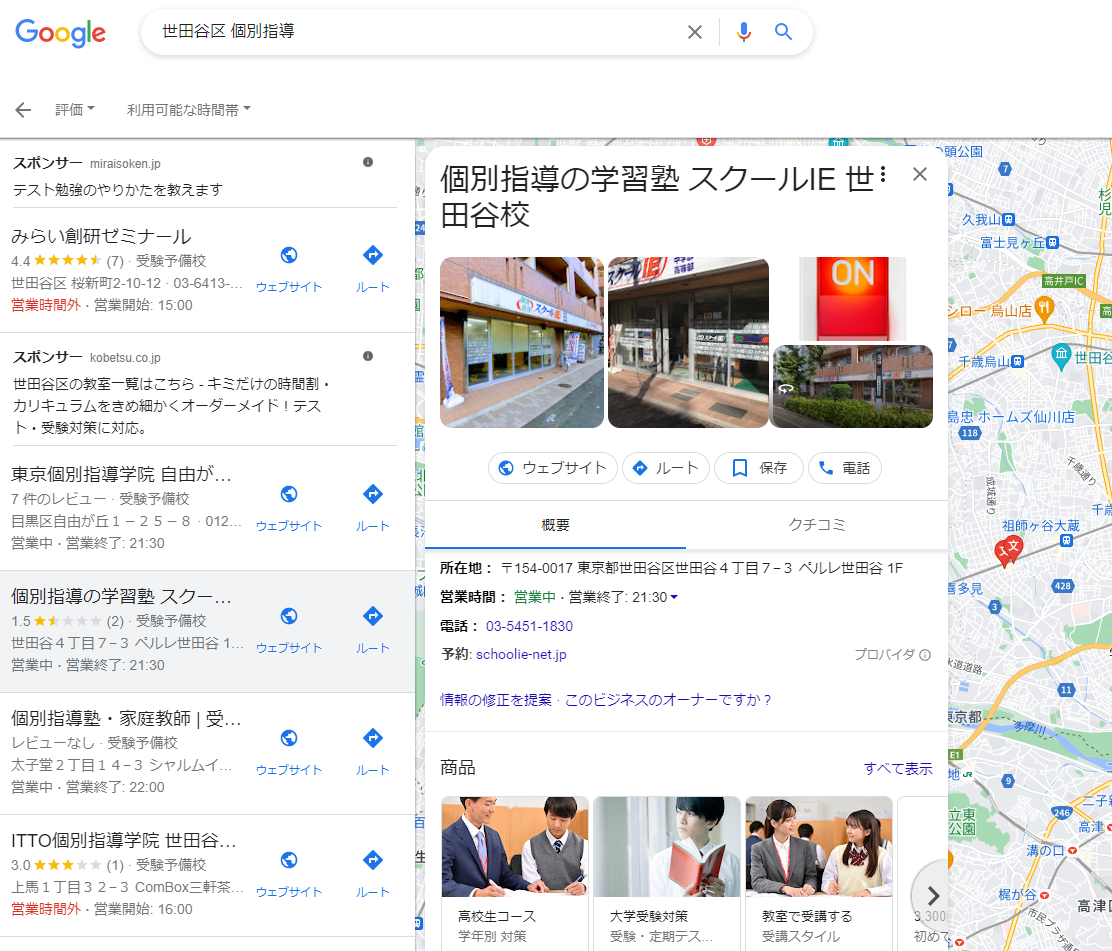The width and height of the screenshot is (1112, 951).
Task: Open the miraisoken.jp sponsored ad text
Action: coord(118,190)
